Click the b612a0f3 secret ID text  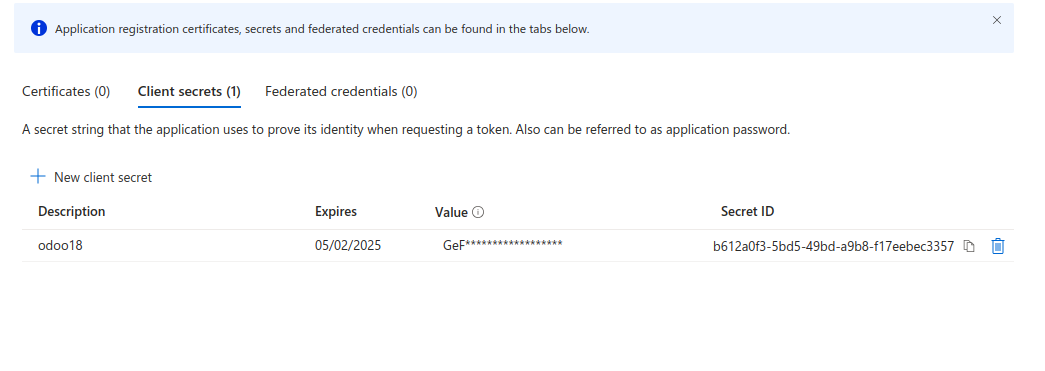click(834, 246)
